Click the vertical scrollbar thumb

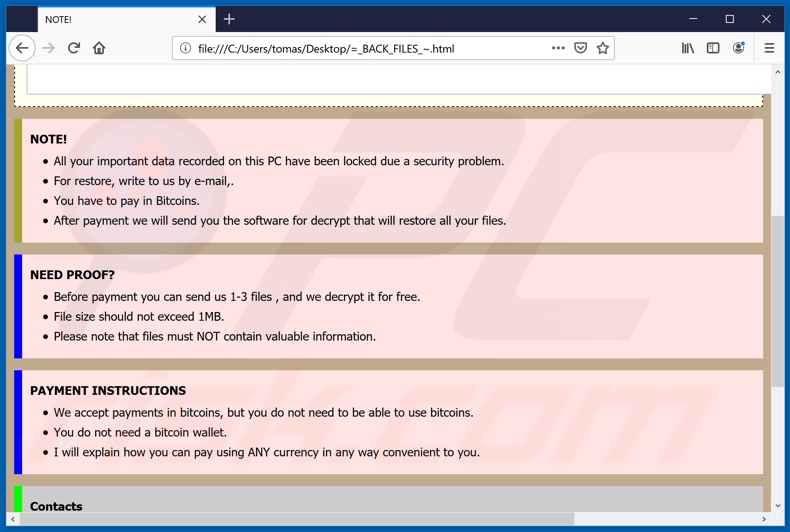pyautogui.click(x=778, y=301)
